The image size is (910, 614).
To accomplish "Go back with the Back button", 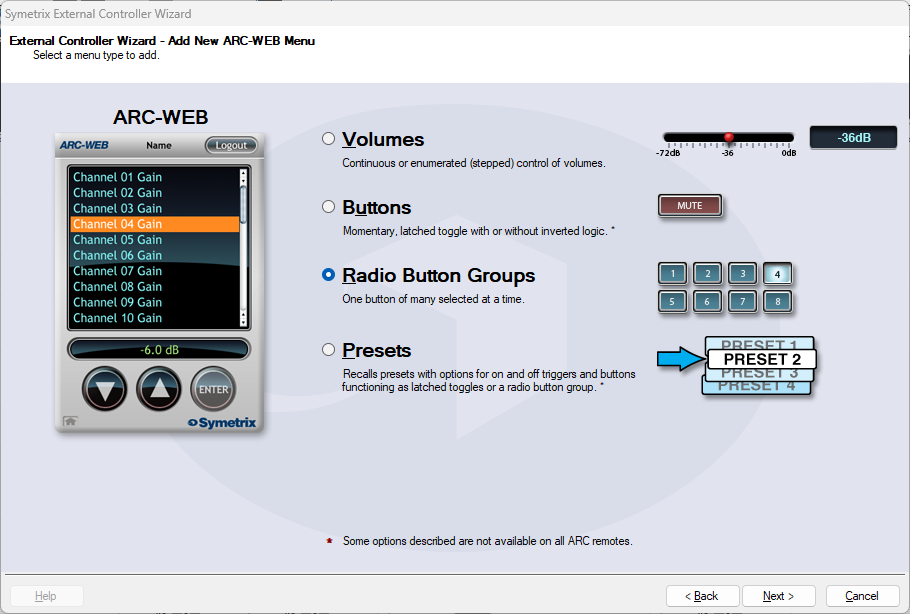I will coord(702,596).
